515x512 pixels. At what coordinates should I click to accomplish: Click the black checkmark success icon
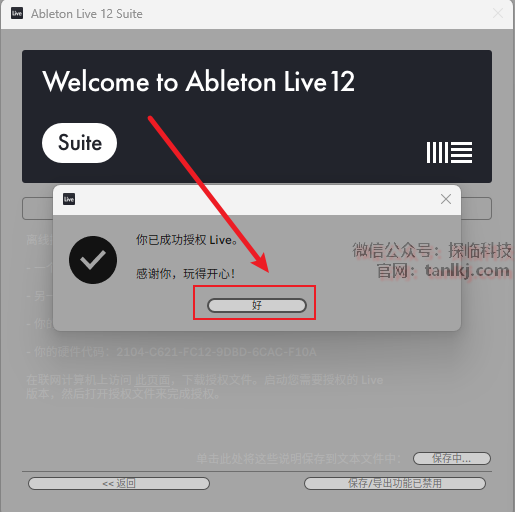(x=93, y=260)
